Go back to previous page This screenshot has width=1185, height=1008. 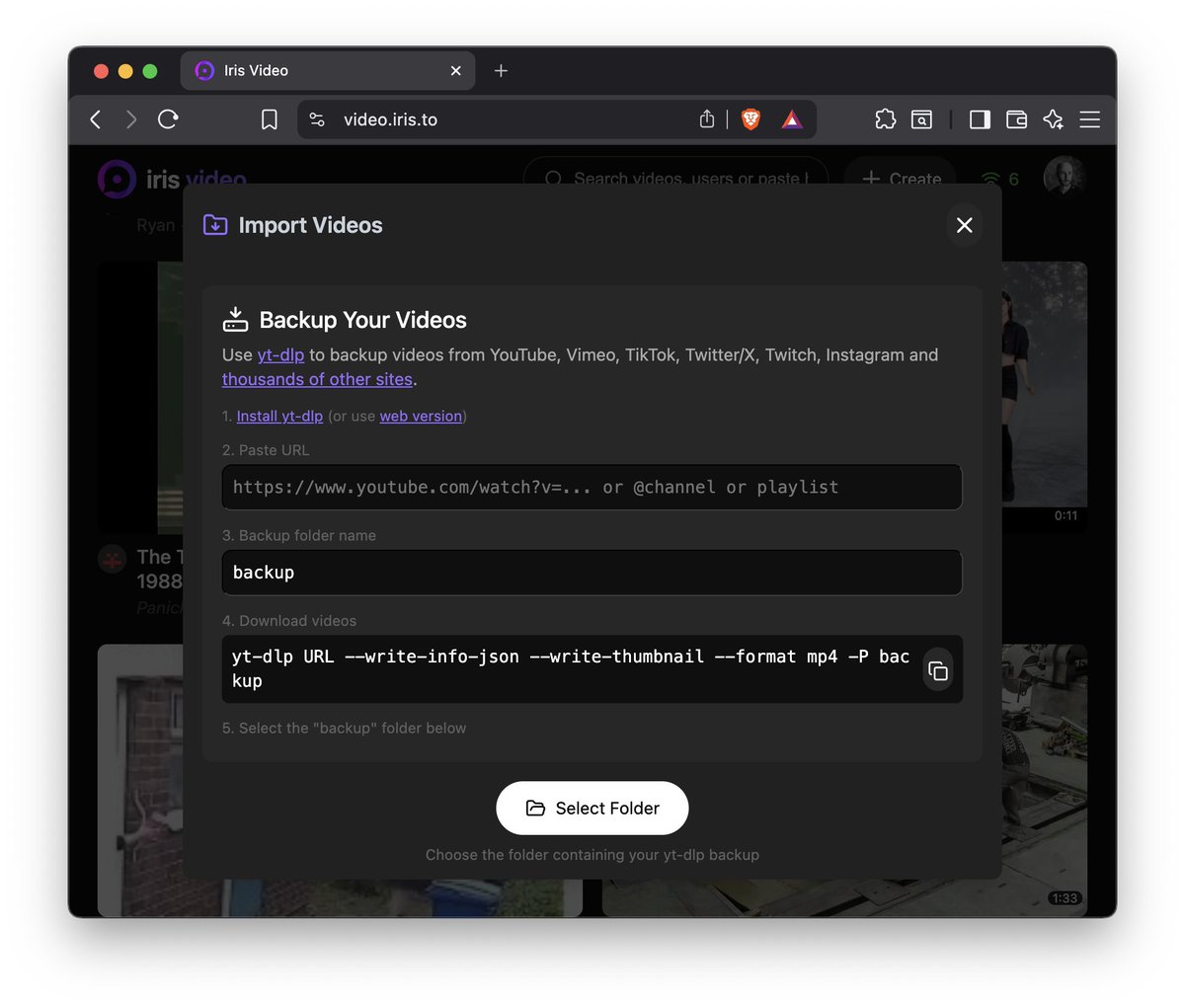(96, 119)
